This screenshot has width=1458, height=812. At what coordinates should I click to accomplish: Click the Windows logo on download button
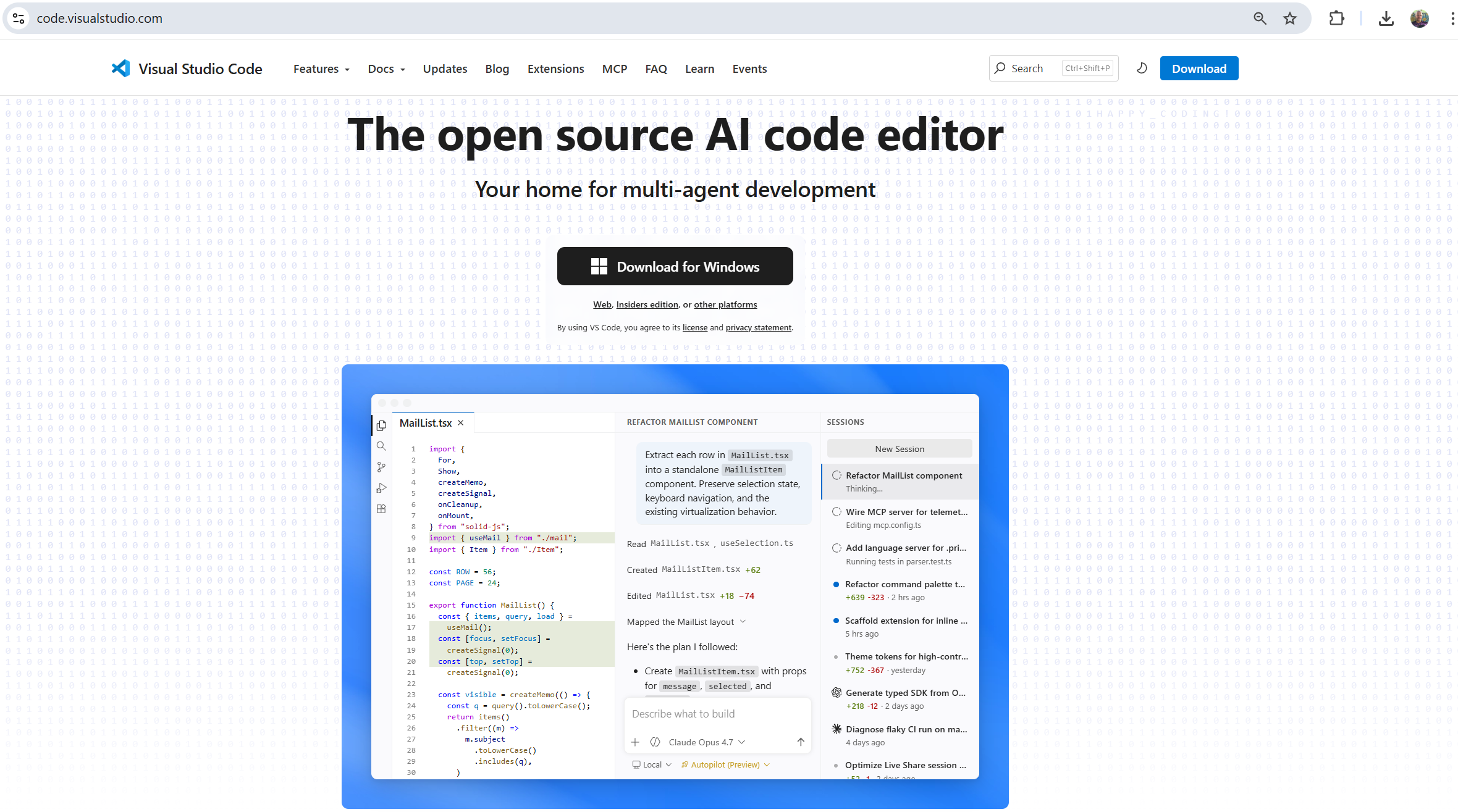[599, 266]
